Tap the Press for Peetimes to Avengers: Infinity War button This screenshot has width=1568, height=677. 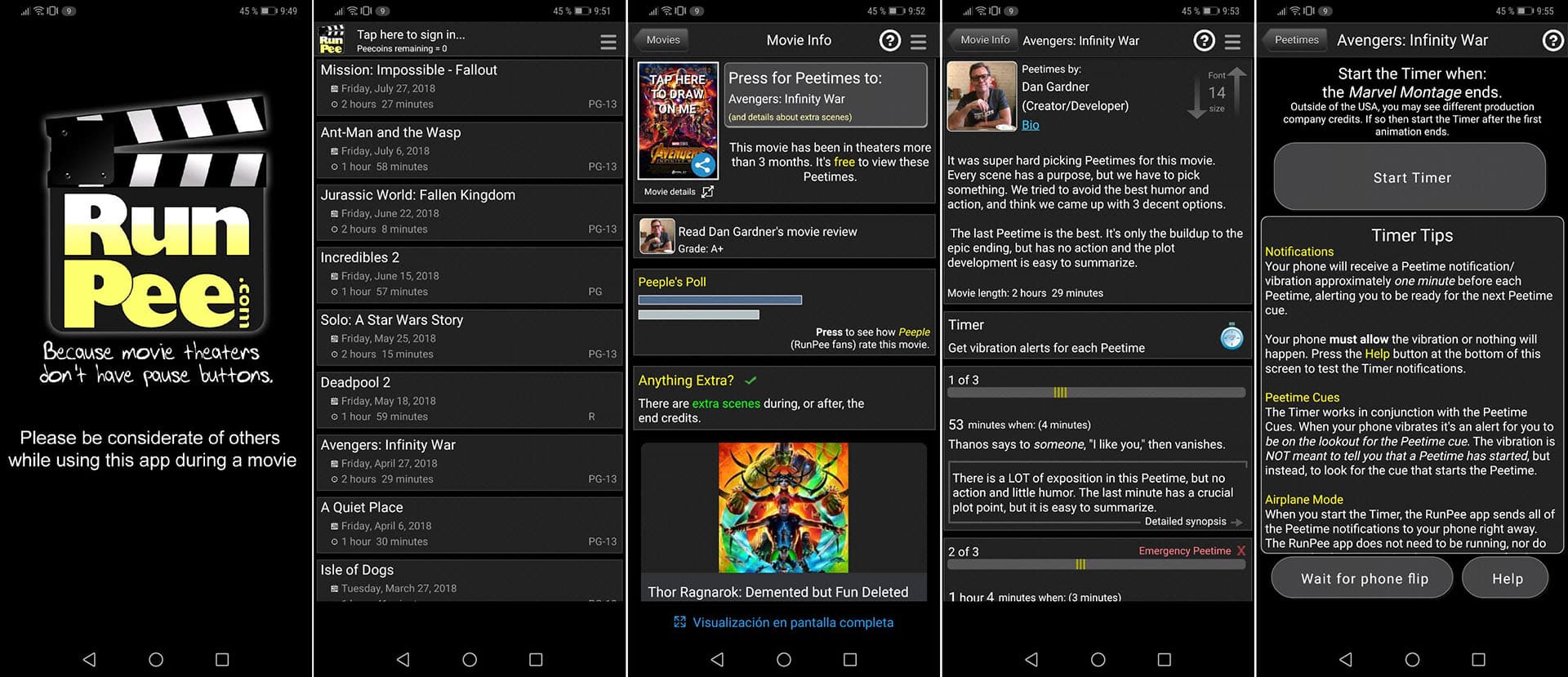point(826,96)
